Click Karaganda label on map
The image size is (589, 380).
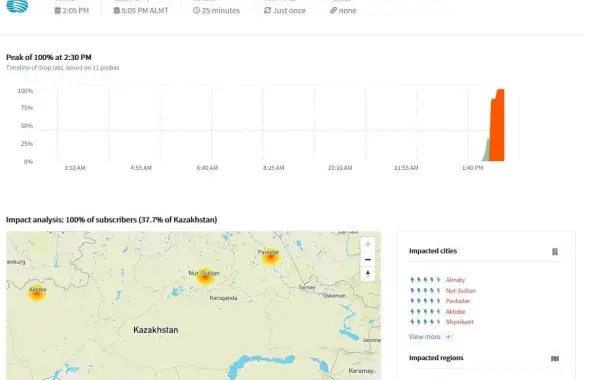pos(223,298)
